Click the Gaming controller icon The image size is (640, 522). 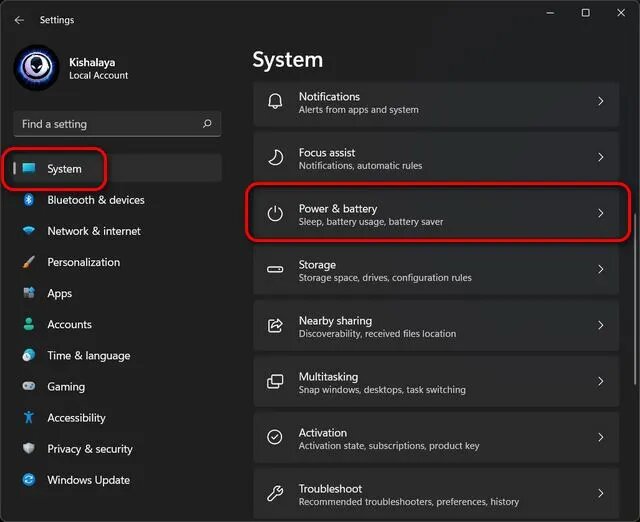29,386
